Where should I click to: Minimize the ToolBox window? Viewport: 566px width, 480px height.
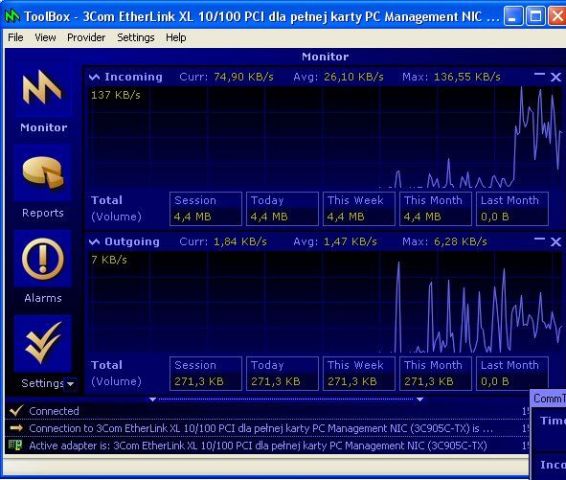pos(513,16)
